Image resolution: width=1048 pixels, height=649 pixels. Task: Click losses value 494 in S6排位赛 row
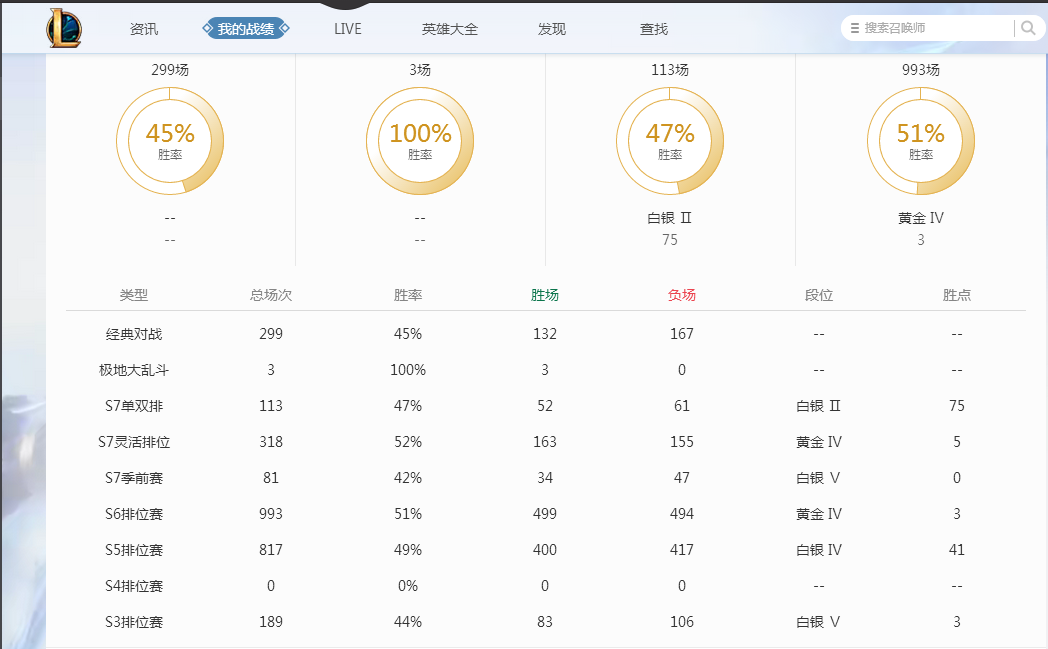point(682,514)
